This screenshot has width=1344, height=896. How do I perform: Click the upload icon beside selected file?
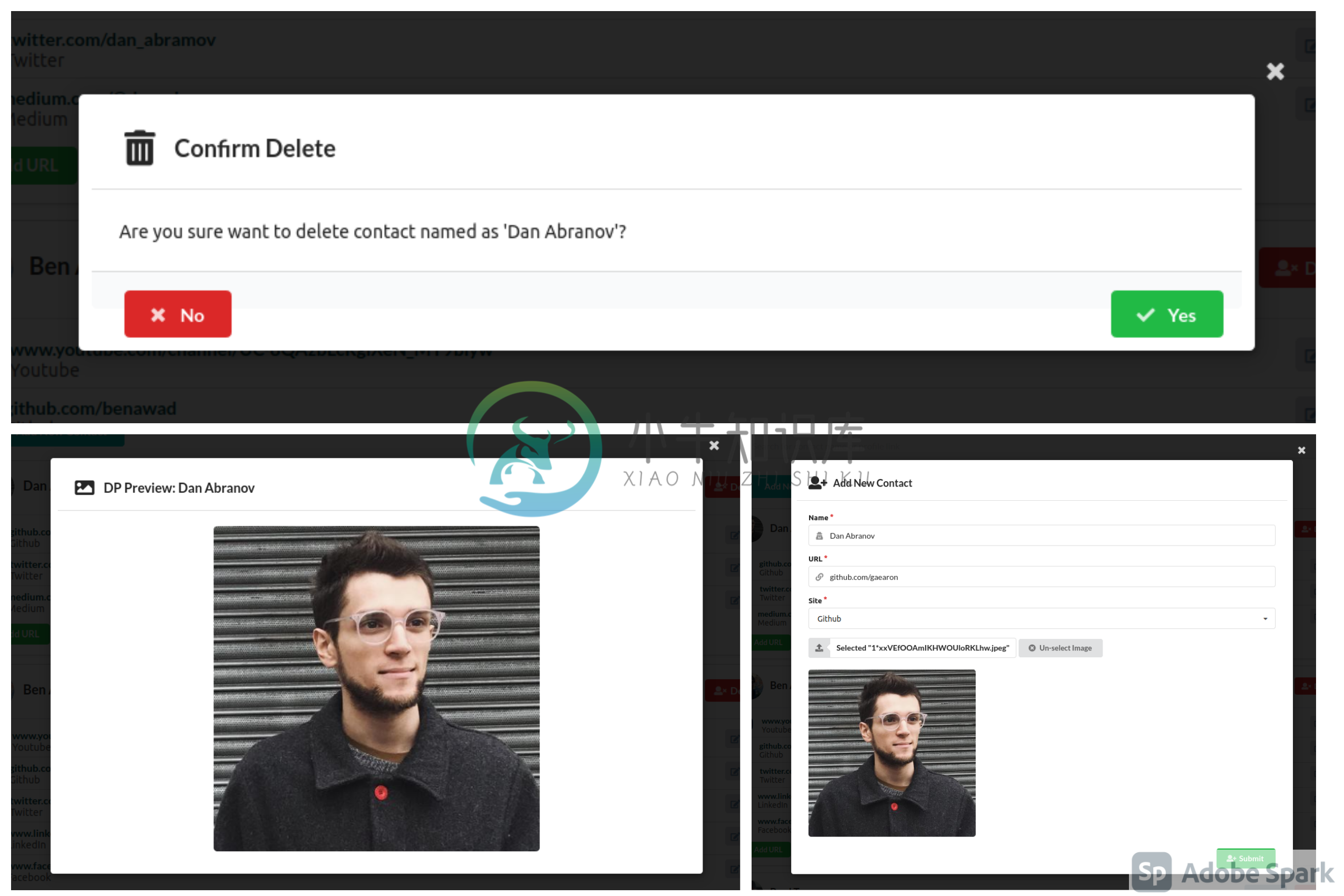(819, 648)
